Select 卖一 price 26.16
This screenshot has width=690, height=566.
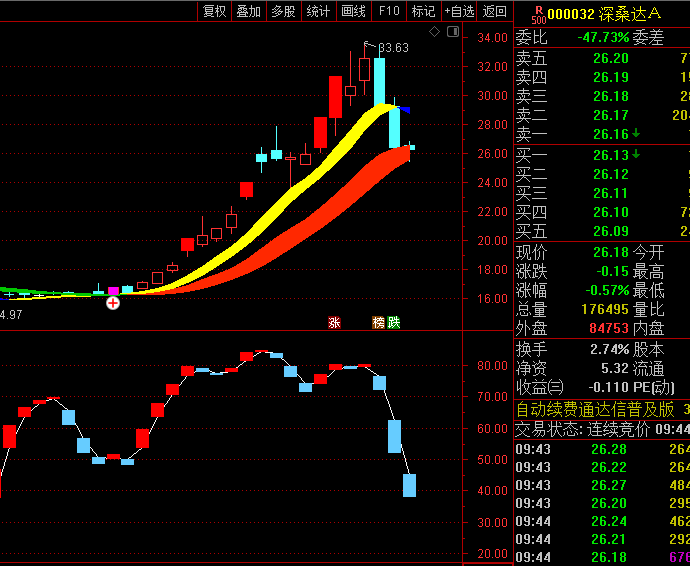click(611, 134)
